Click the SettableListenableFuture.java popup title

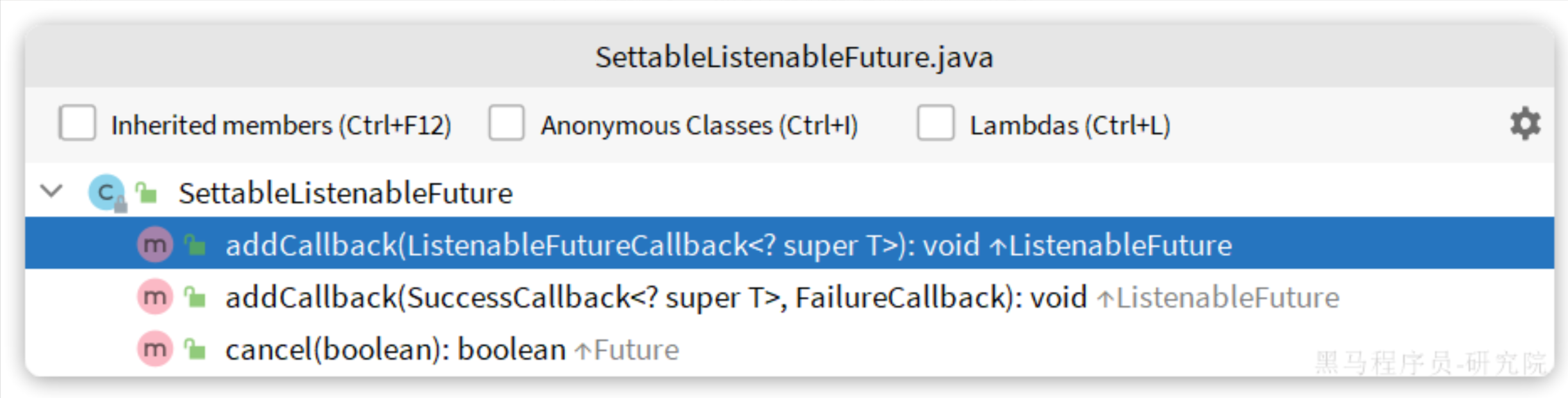pyautogui.click(x=794, y=58)
